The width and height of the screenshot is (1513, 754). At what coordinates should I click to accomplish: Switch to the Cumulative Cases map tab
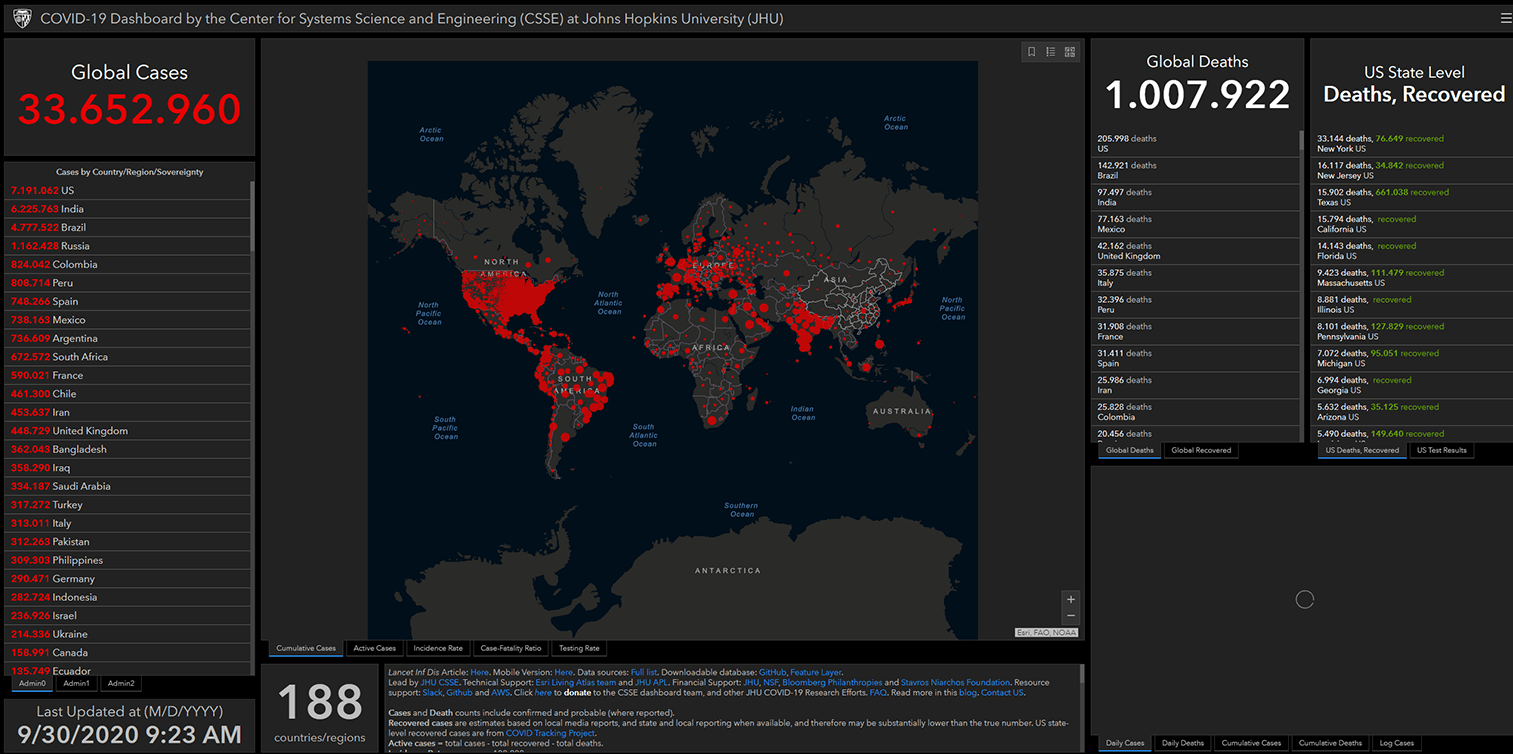click(306, 648)
